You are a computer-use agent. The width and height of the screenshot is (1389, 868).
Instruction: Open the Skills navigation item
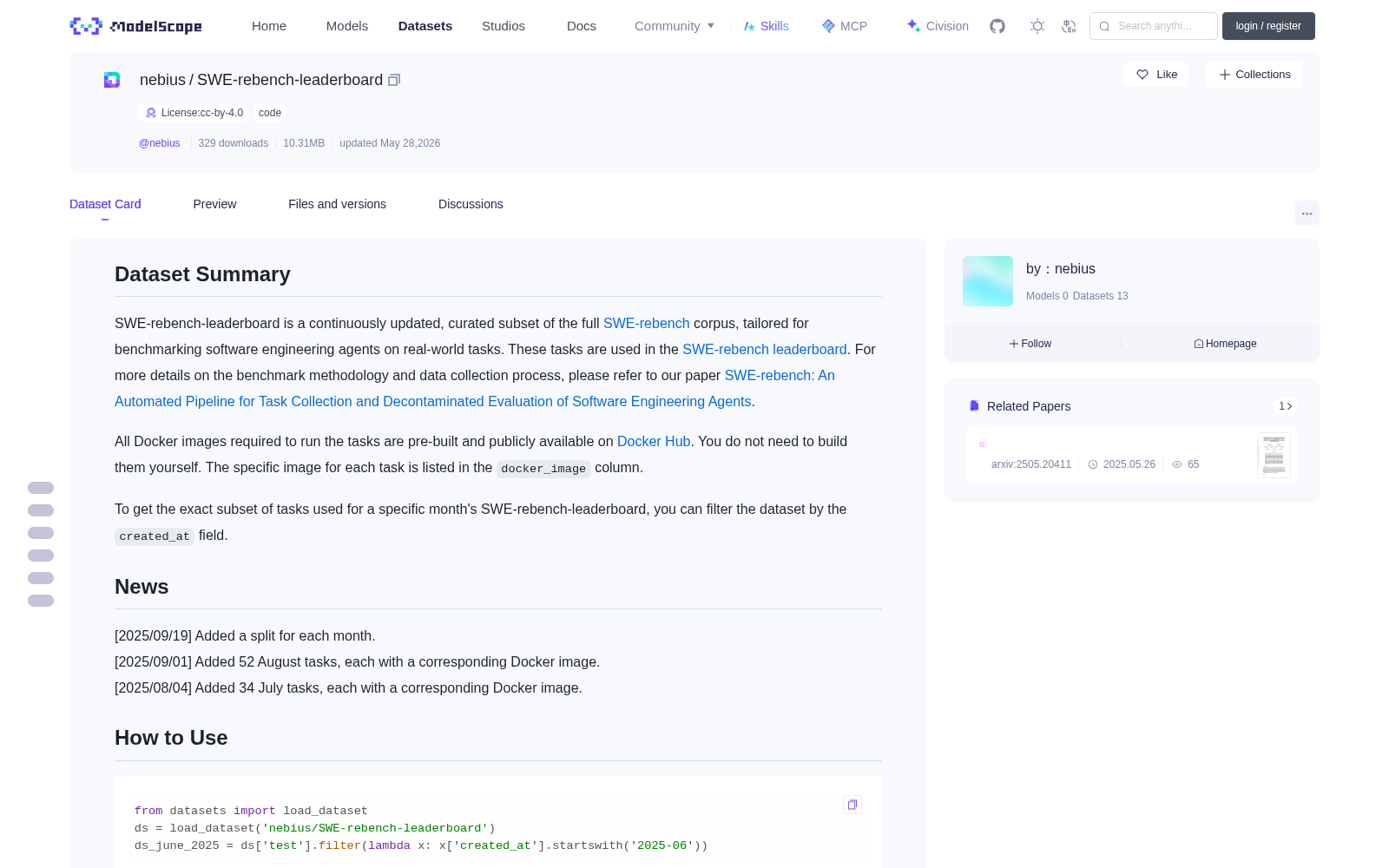pos(766,26)
